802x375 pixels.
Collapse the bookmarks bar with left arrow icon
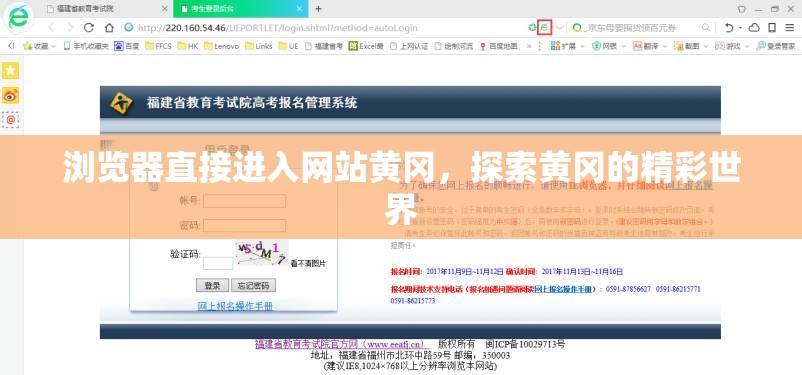pos(11,46)
